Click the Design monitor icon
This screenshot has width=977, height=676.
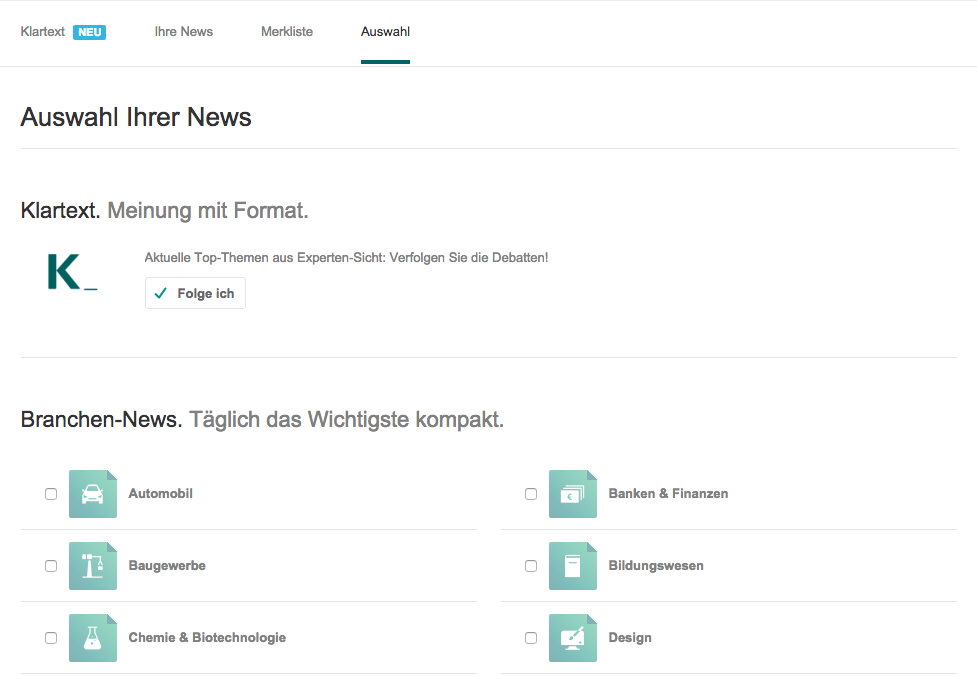[x=573, y=638]
